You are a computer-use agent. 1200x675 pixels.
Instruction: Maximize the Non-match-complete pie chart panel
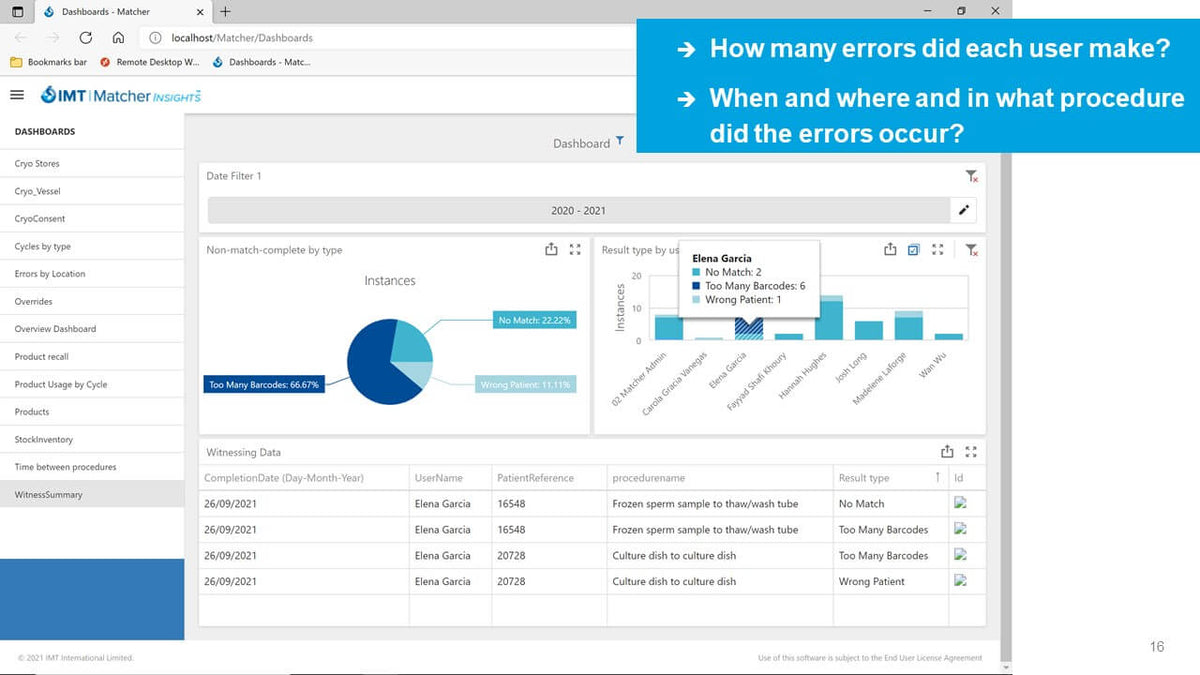click(575, 250)
